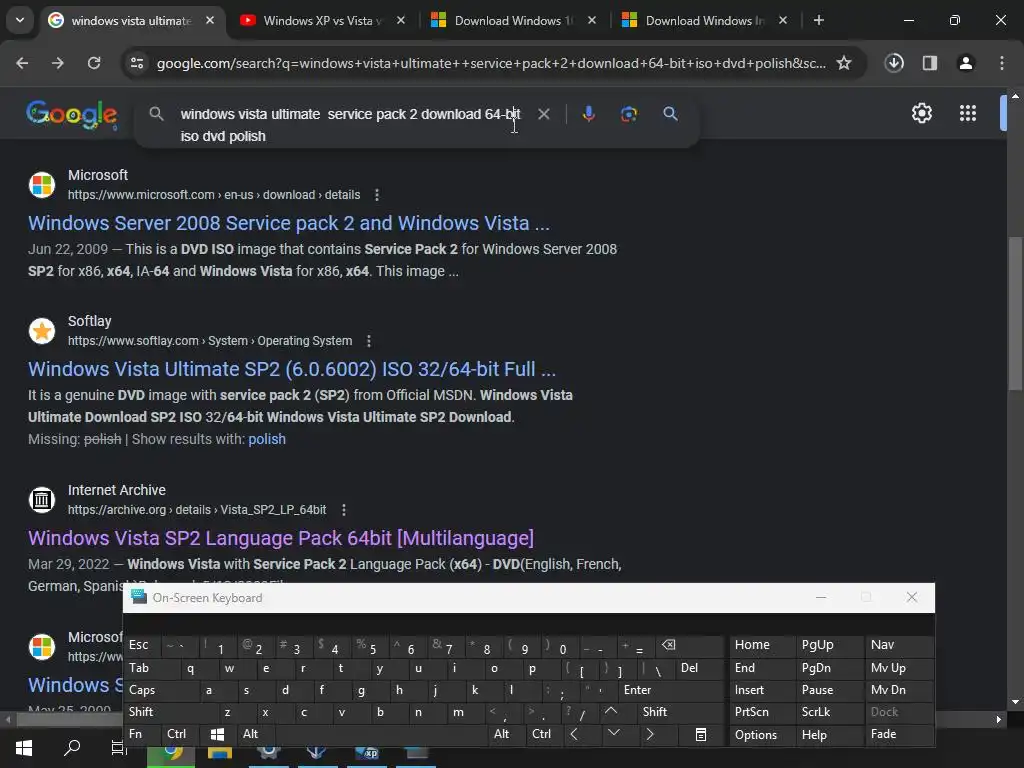The height and width of the screenshot is (768, 1024).
Task: Open Task View on the taskbar
Action: click(x=118, y=748)
